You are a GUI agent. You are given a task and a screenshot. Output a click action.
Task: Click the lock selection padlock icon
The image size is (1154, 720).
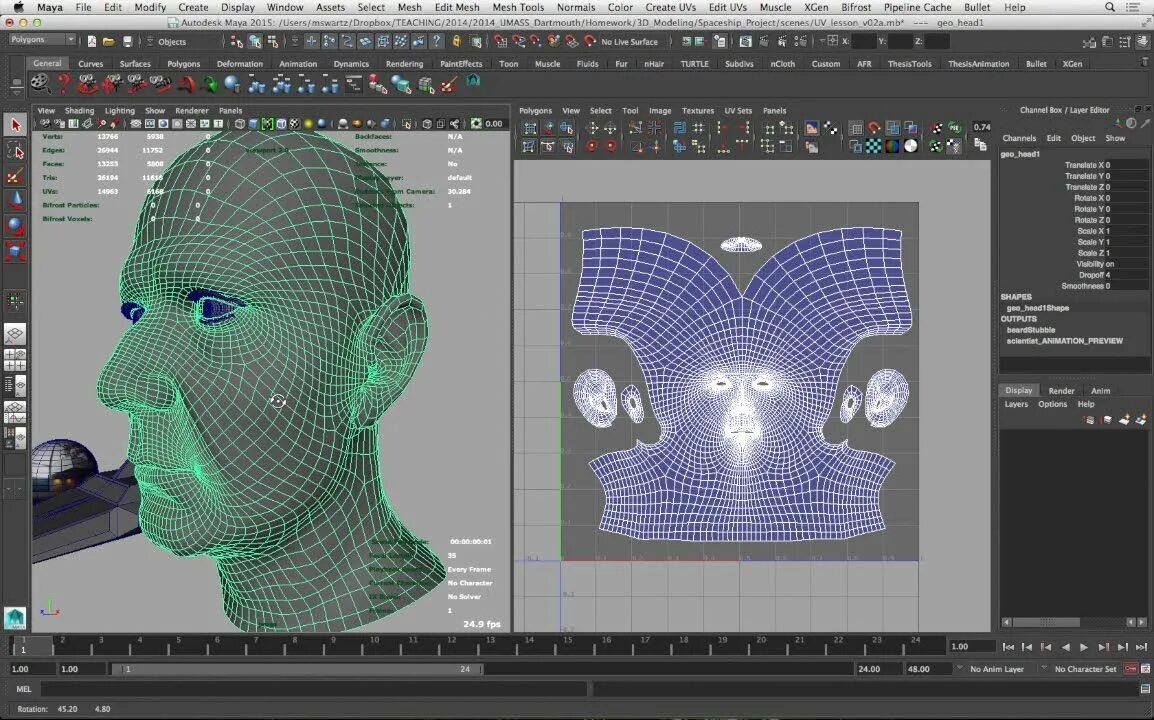(x=457, y=41)
